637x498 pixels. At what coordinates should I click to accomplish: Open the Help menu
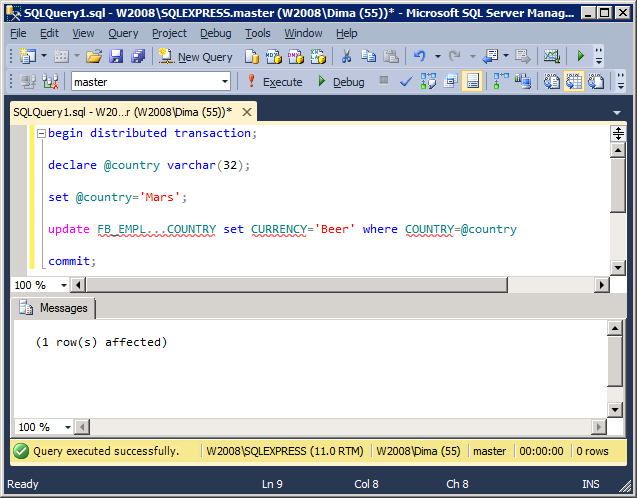pyautogui.click(x=347, y=33)
